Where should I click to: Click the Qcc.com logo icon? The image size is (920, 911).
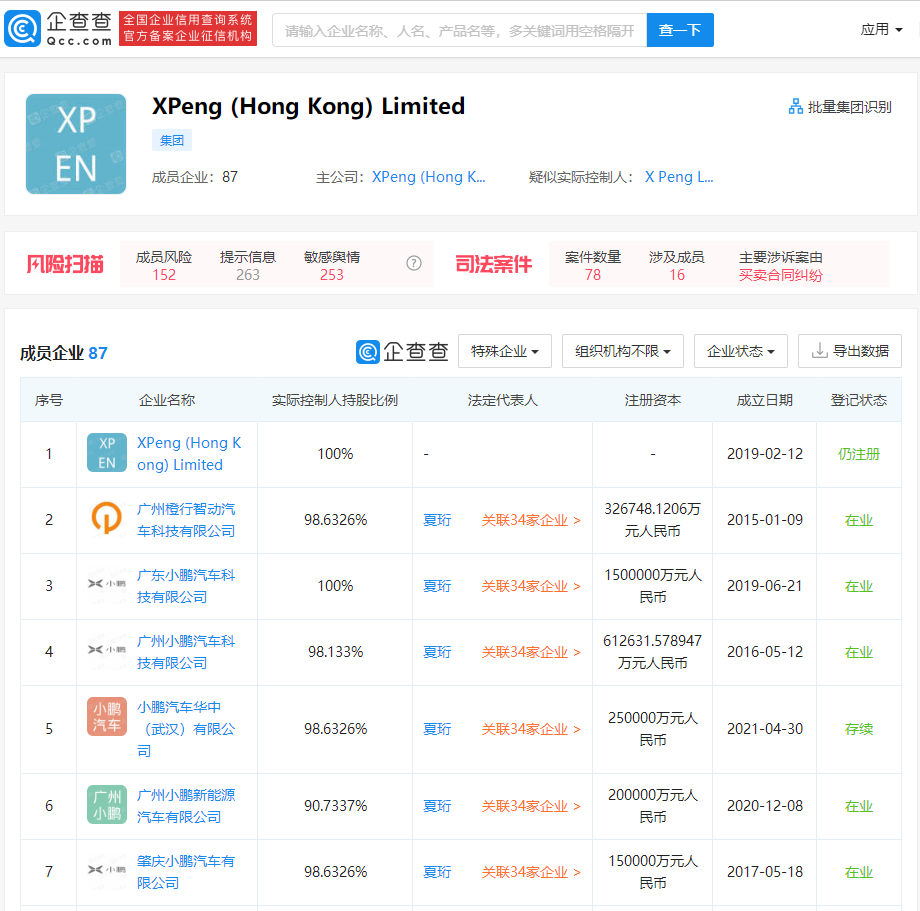click(22, 29)
